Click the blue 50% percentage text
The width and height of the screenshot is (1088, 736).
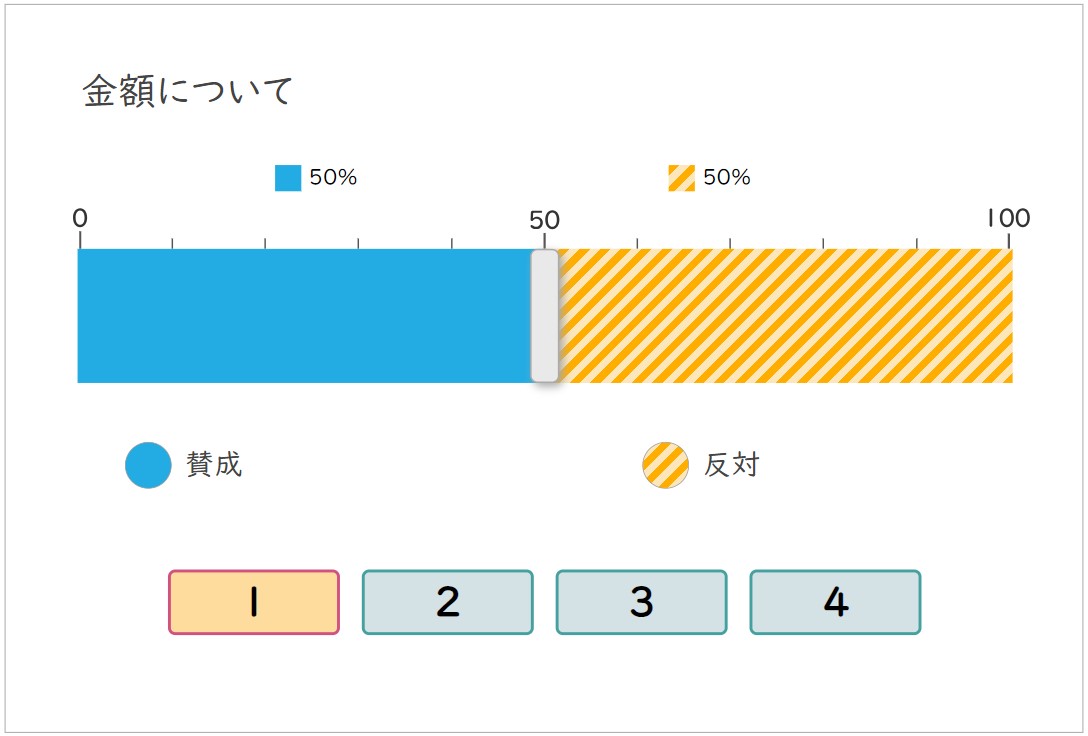(x=333, y=178)
